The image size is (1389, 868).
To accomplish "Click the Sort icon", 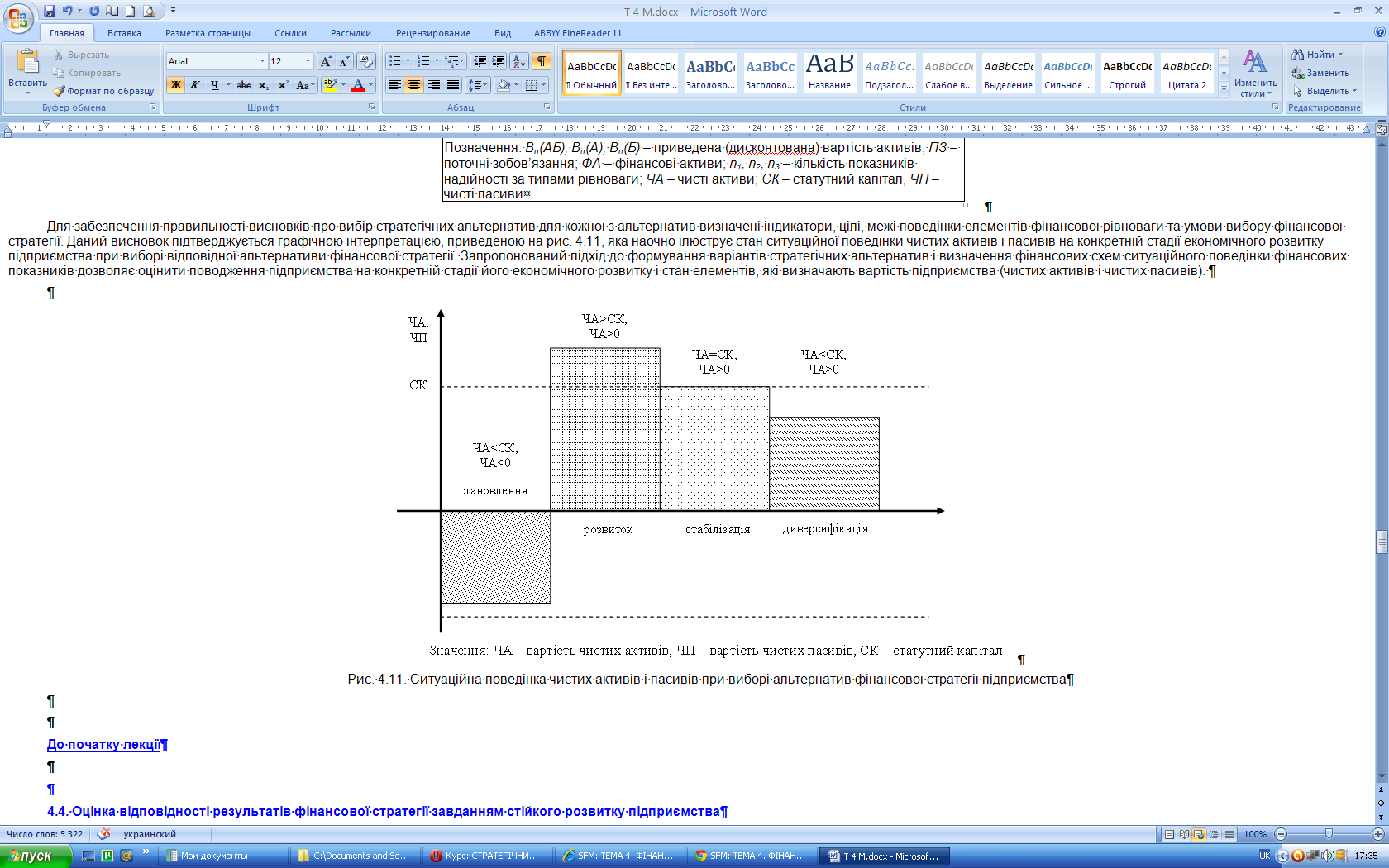I will click(x=519, y=61).
